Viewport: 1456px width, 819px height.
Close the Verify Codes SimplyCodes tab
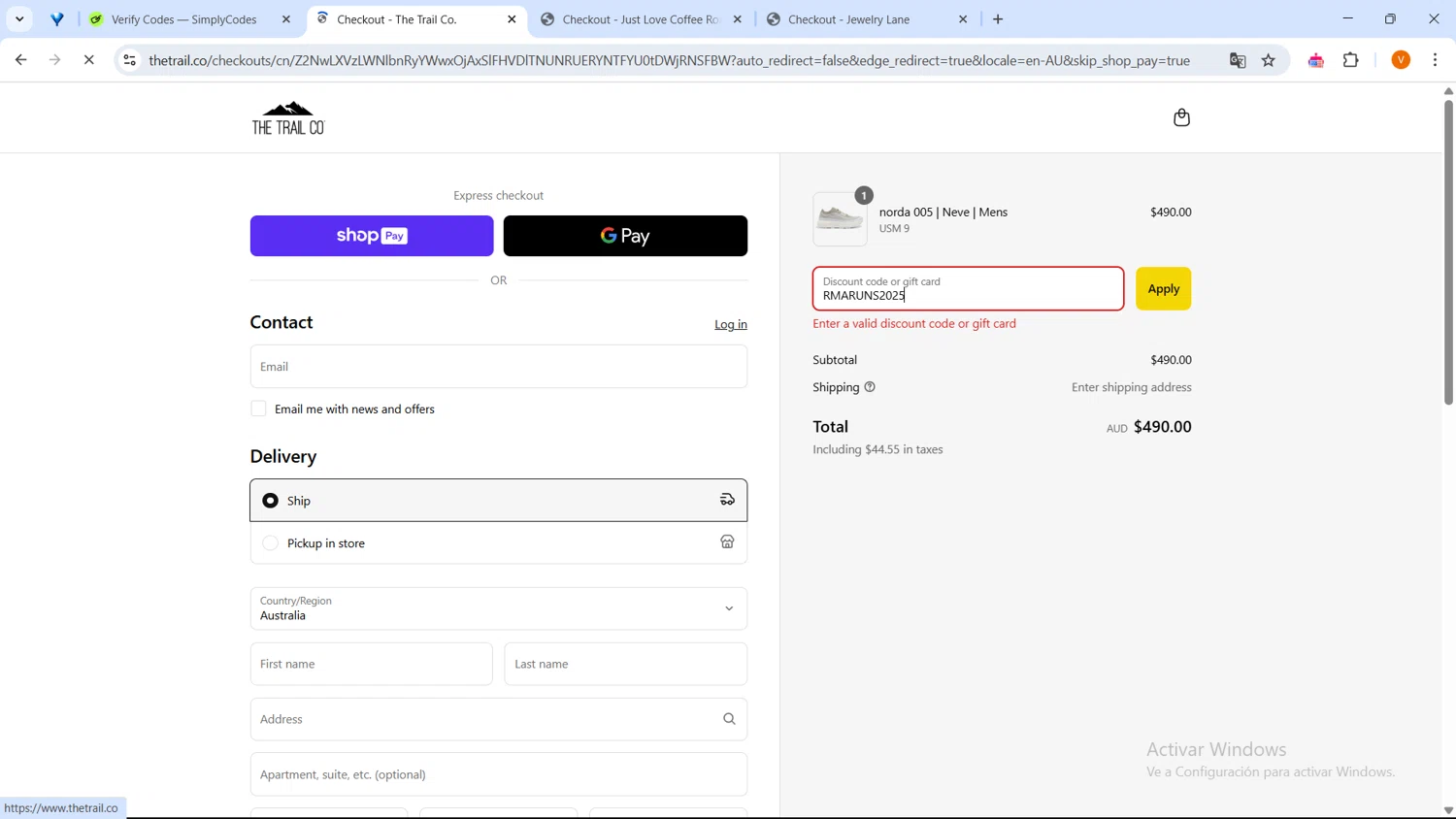click(x=286, y=19)
